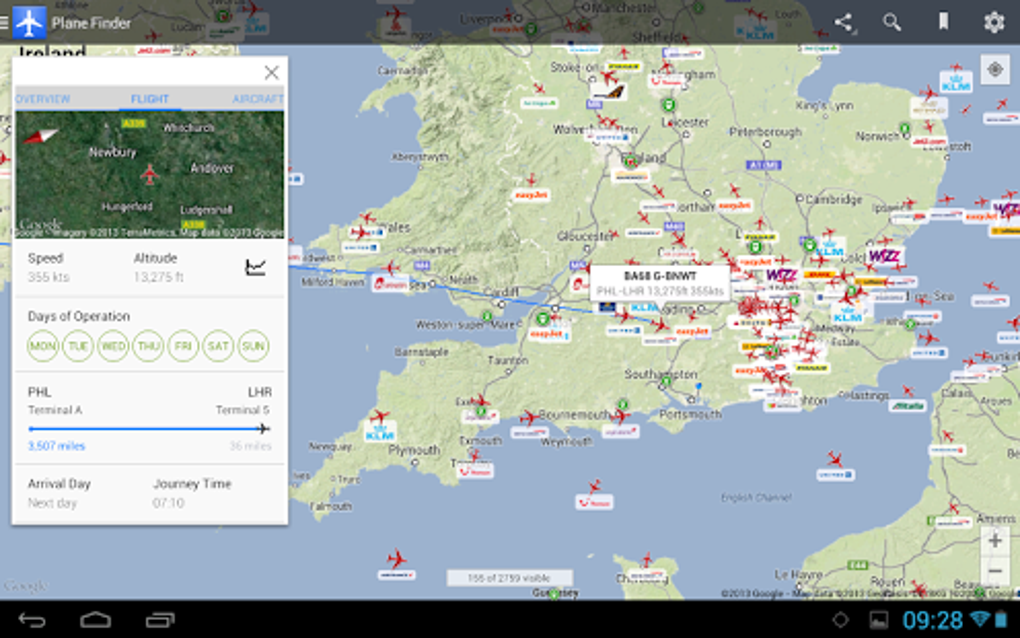Open the satellite mini-map thumbnail
1020x638 pixels.
click(150, 174)
